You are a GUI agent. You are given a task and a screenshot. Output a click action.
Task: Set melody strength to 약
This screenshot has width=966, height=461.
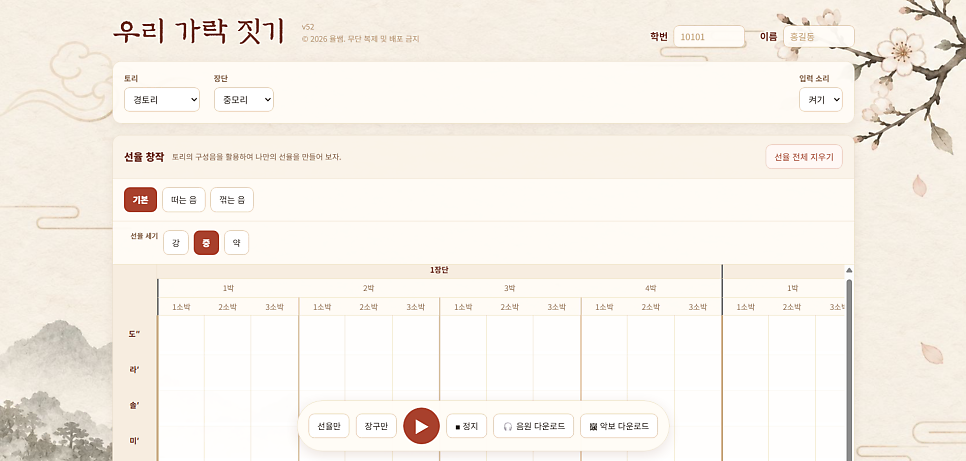(x=237, y=243)
